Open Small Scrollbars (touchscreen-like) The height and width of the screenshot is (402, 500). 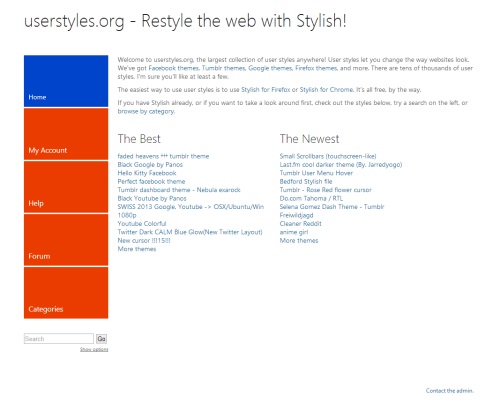click(x=328, y=156)
